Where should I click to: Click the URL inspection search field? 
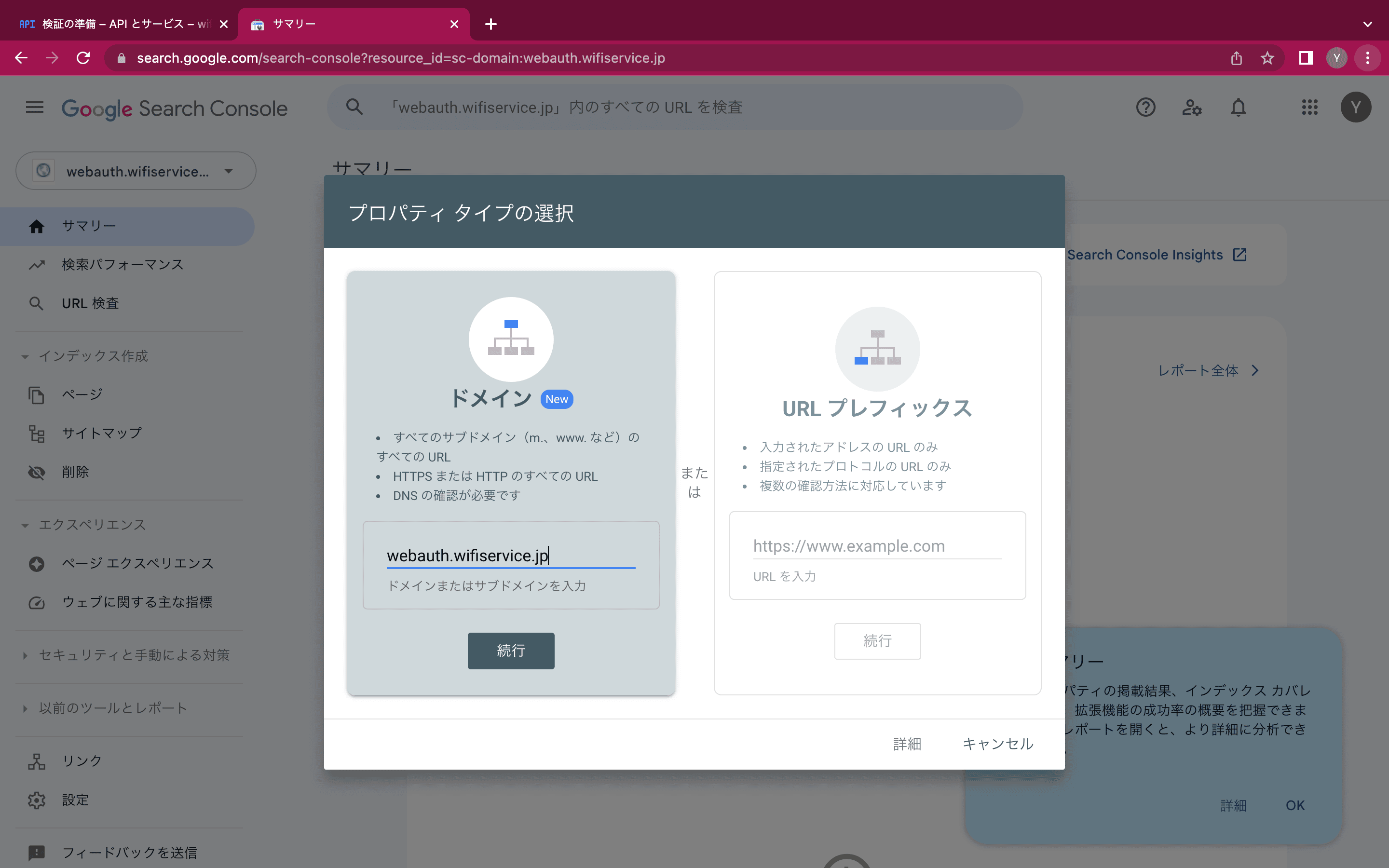point(674,108)
